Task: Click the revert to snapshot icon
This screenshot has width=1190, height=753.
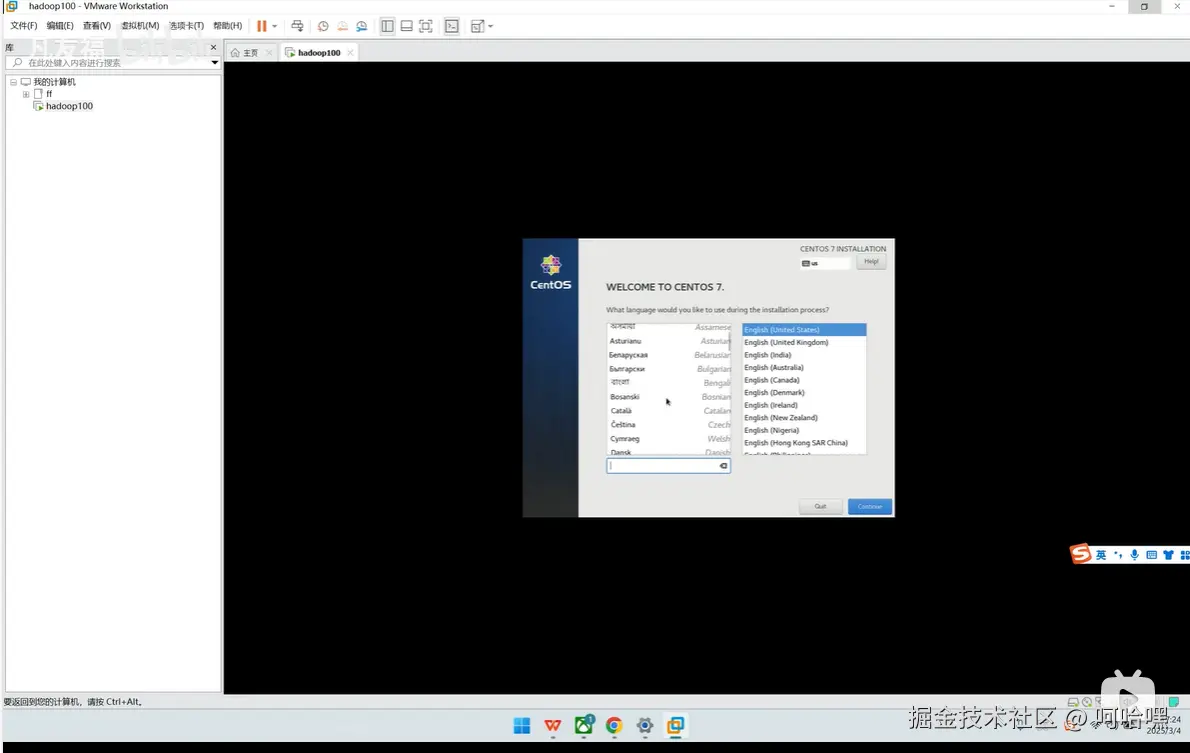Action: tap(342, 26)
